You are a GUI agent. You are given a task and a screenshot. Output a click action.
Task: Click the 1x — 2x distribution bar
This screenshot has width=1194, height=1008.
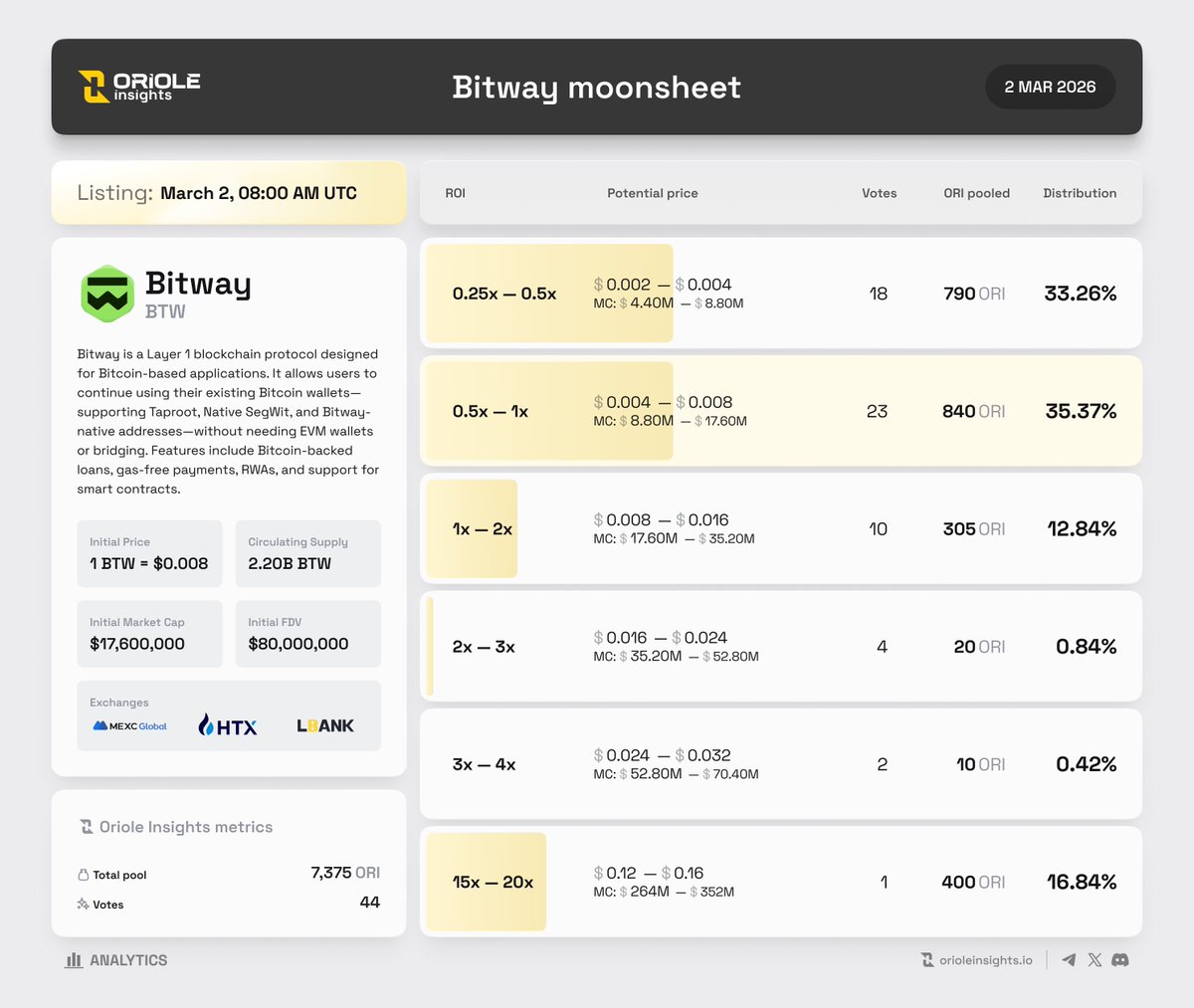click(x=472, y=528)
